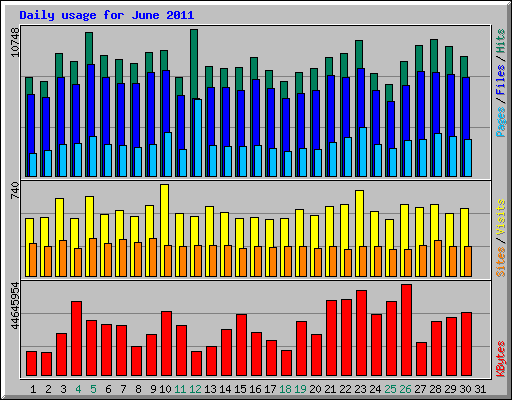Select the red KBytes bar for day 10

[x=166, y=344]
